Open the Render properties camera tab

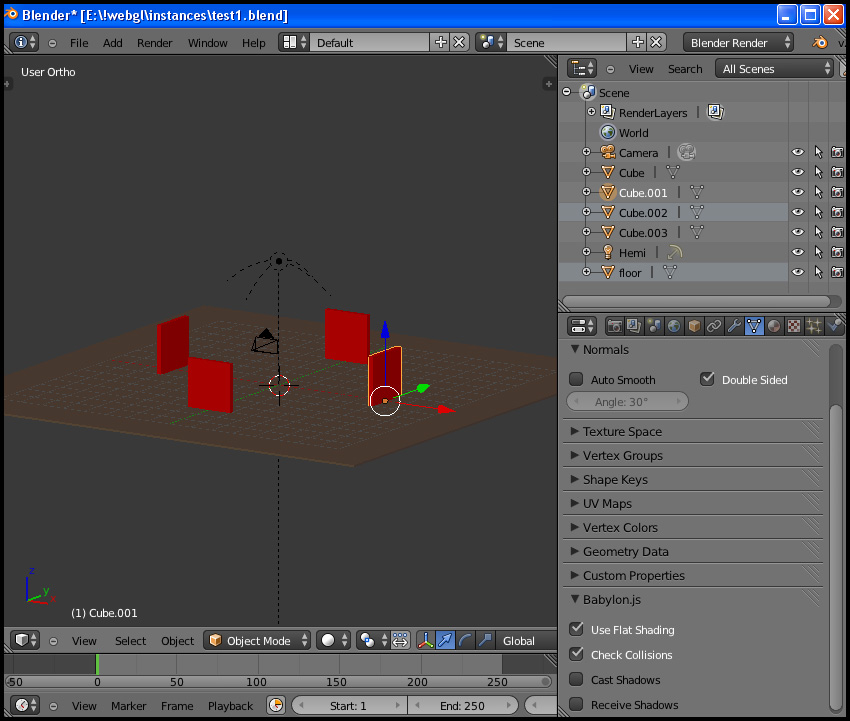tap(614, 326)
